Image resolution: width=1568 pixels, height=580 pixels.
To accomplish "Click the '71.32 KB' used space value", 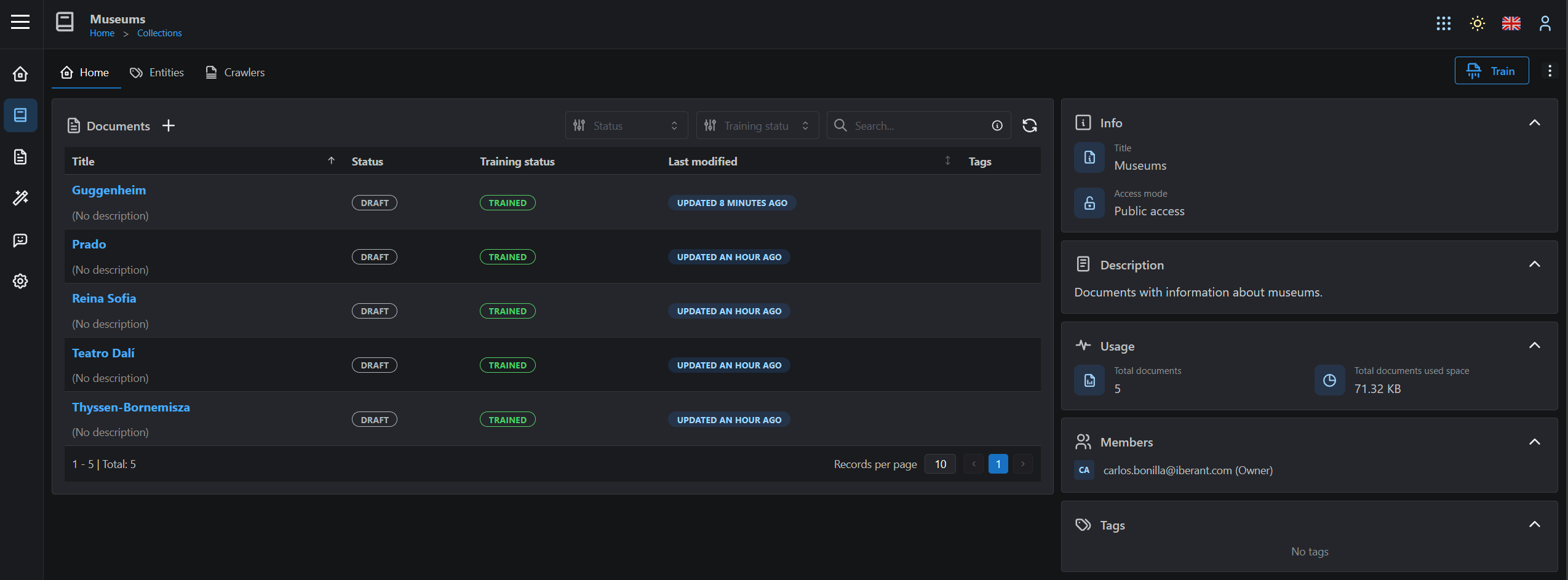I will (x=1377, y=389).
